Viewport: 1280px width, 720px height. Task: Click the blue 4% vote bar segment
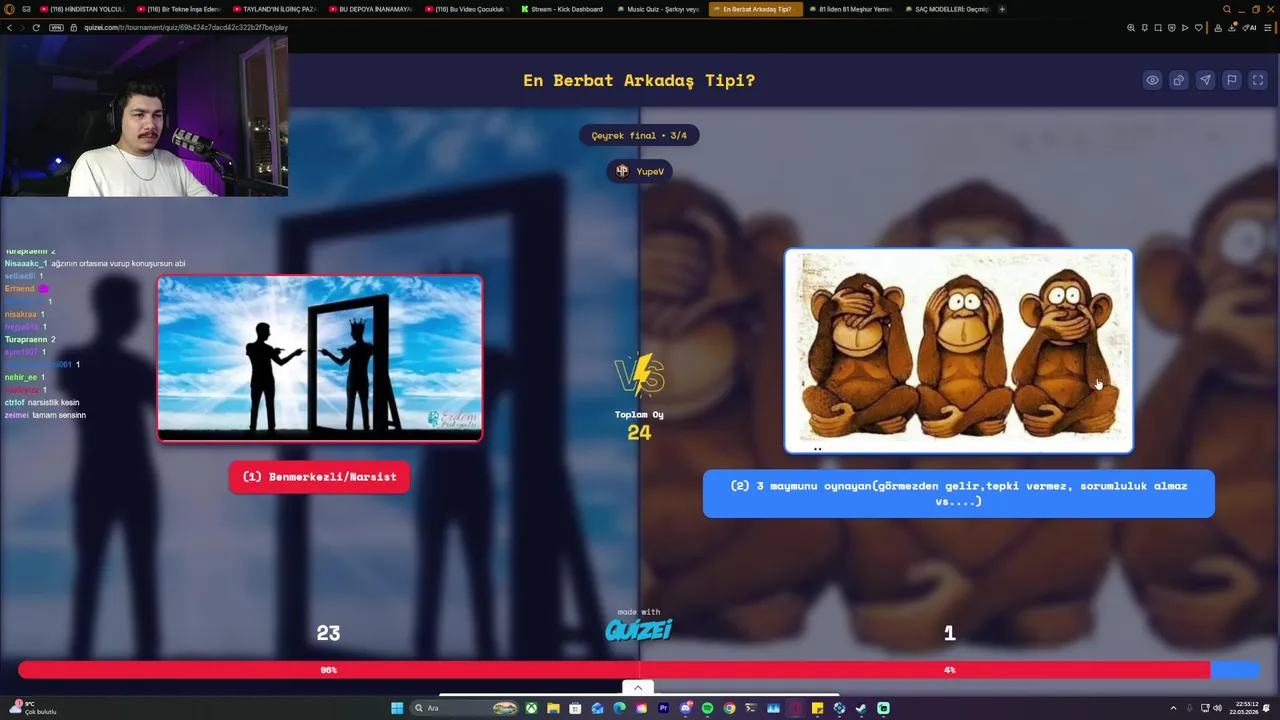1235,670
